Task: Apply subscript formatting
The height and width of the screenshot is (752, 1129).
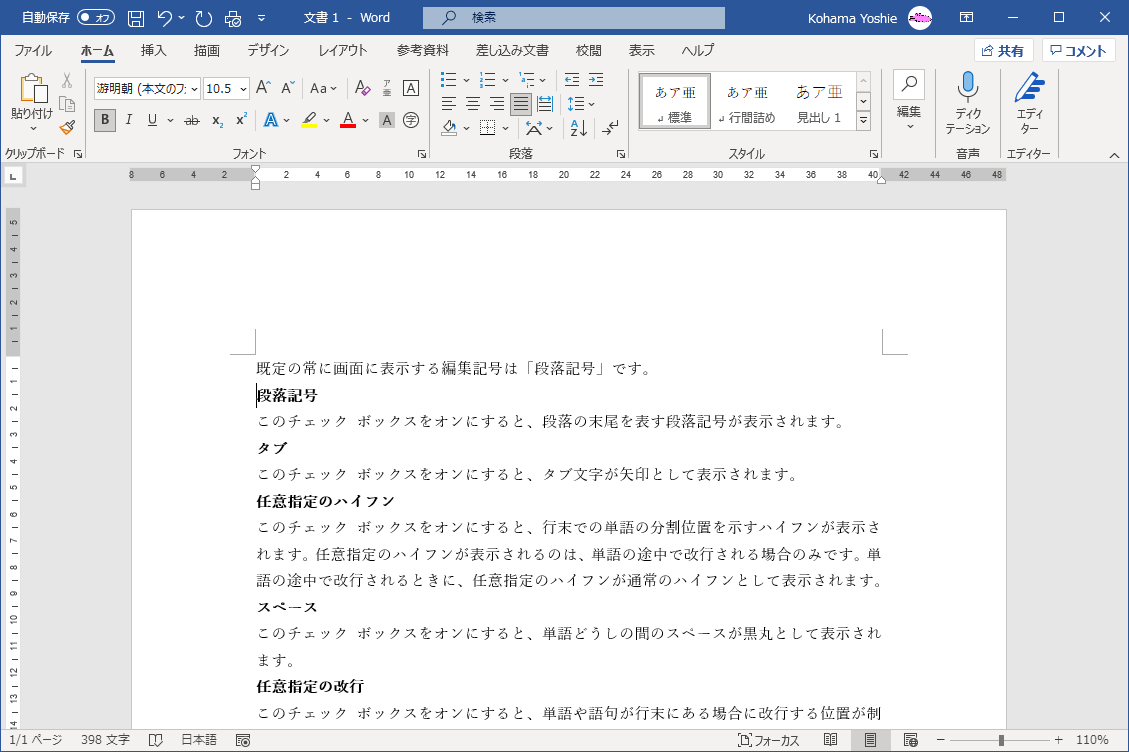Action: coord(217,120)
